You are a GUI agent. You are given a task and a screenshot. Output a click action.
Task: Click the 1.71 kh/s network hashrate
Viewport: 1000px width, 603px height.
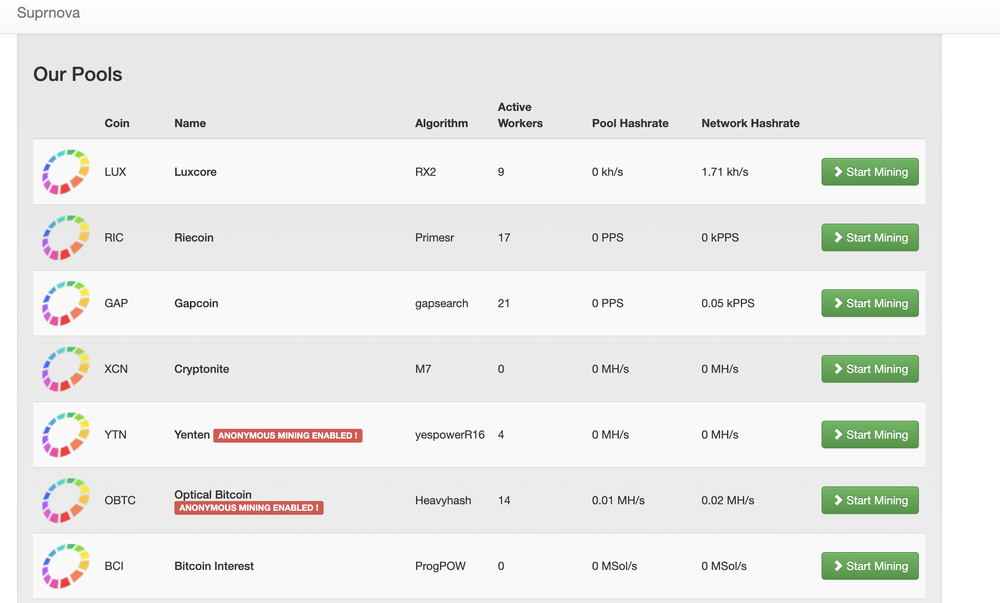pyautogui.click(x=725, y=171)
